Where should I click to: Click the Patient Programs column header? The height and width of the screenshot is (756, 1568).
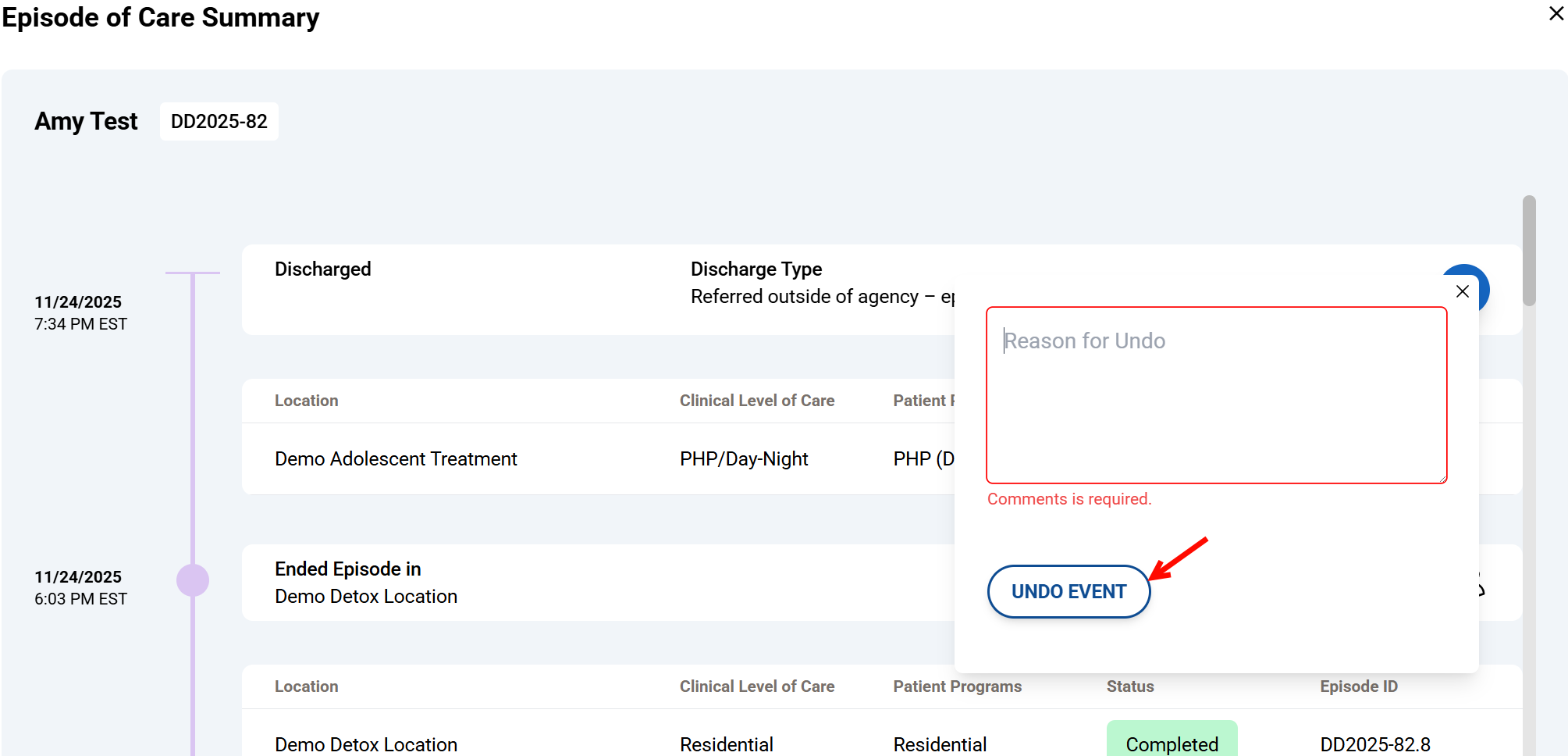pyautogui.click(x=957, y=686)
